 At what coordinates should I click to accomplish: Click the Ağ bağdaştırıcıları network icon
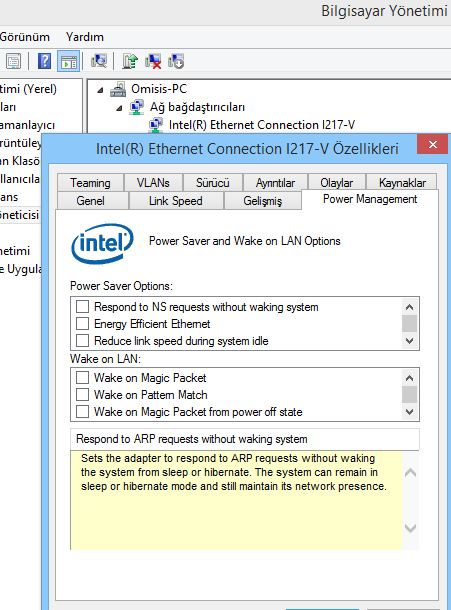pyautogui.click(x=137, y=107)
